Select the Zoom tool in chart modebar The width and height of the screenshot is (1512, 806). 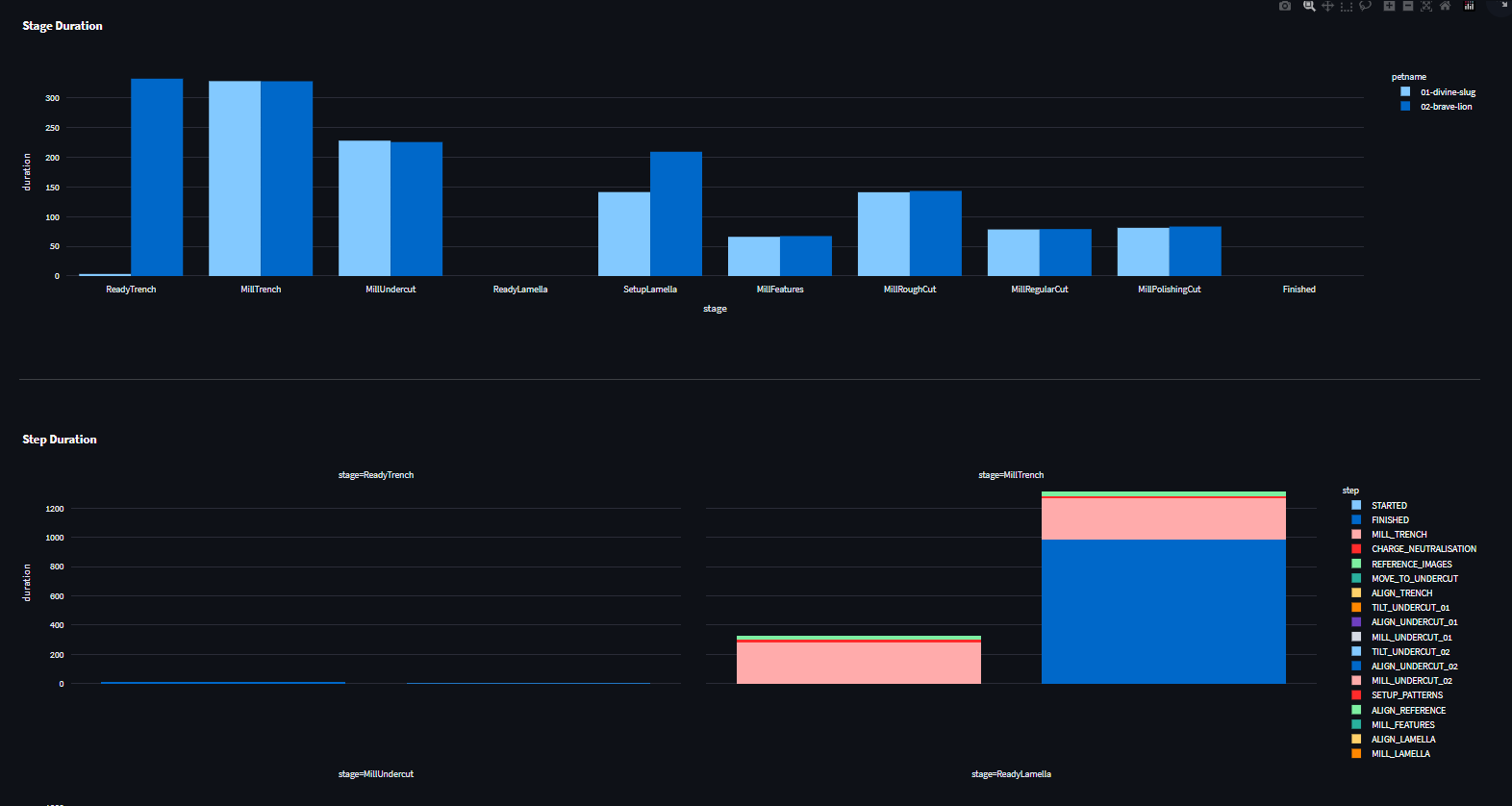click(1309, 6)
